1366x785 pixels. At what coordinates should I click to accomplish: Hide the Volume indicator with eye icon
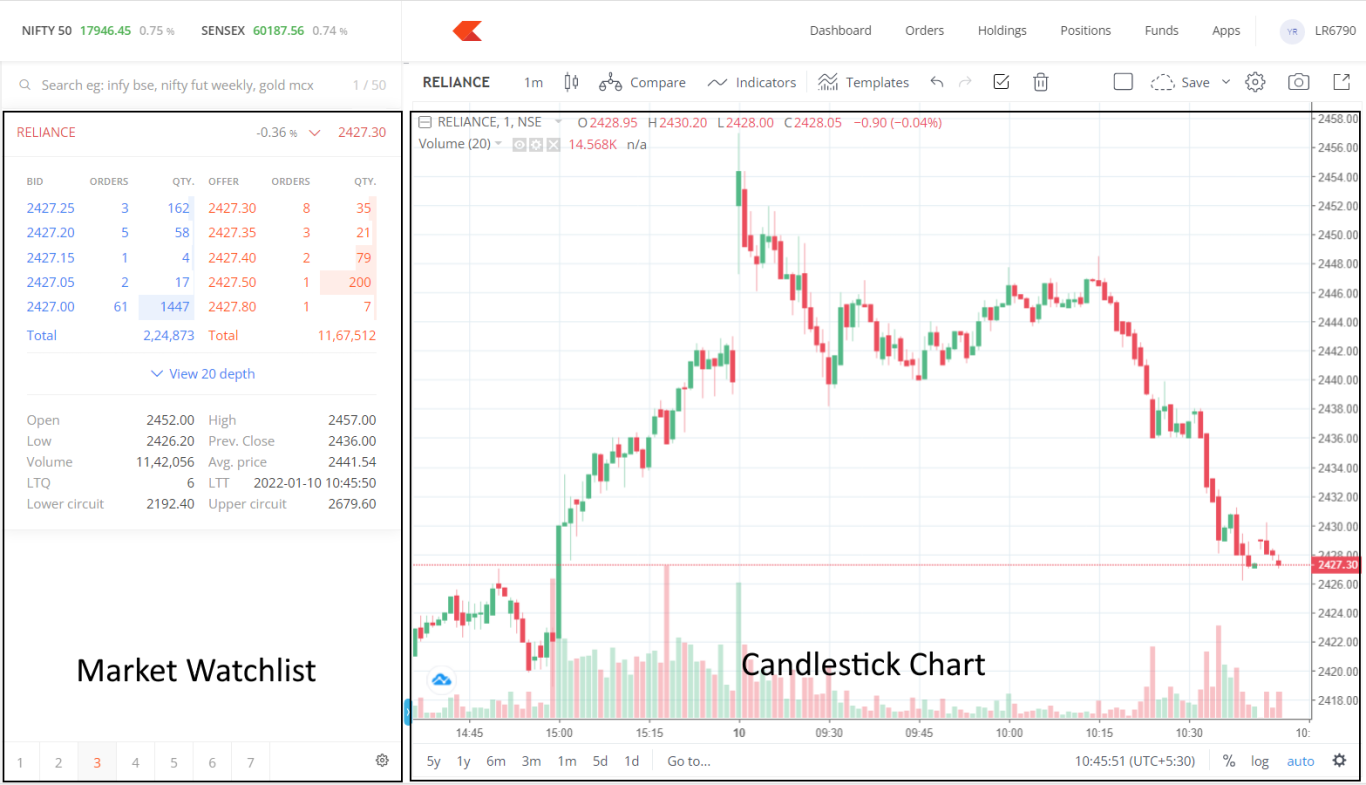[x=519, y=145]
